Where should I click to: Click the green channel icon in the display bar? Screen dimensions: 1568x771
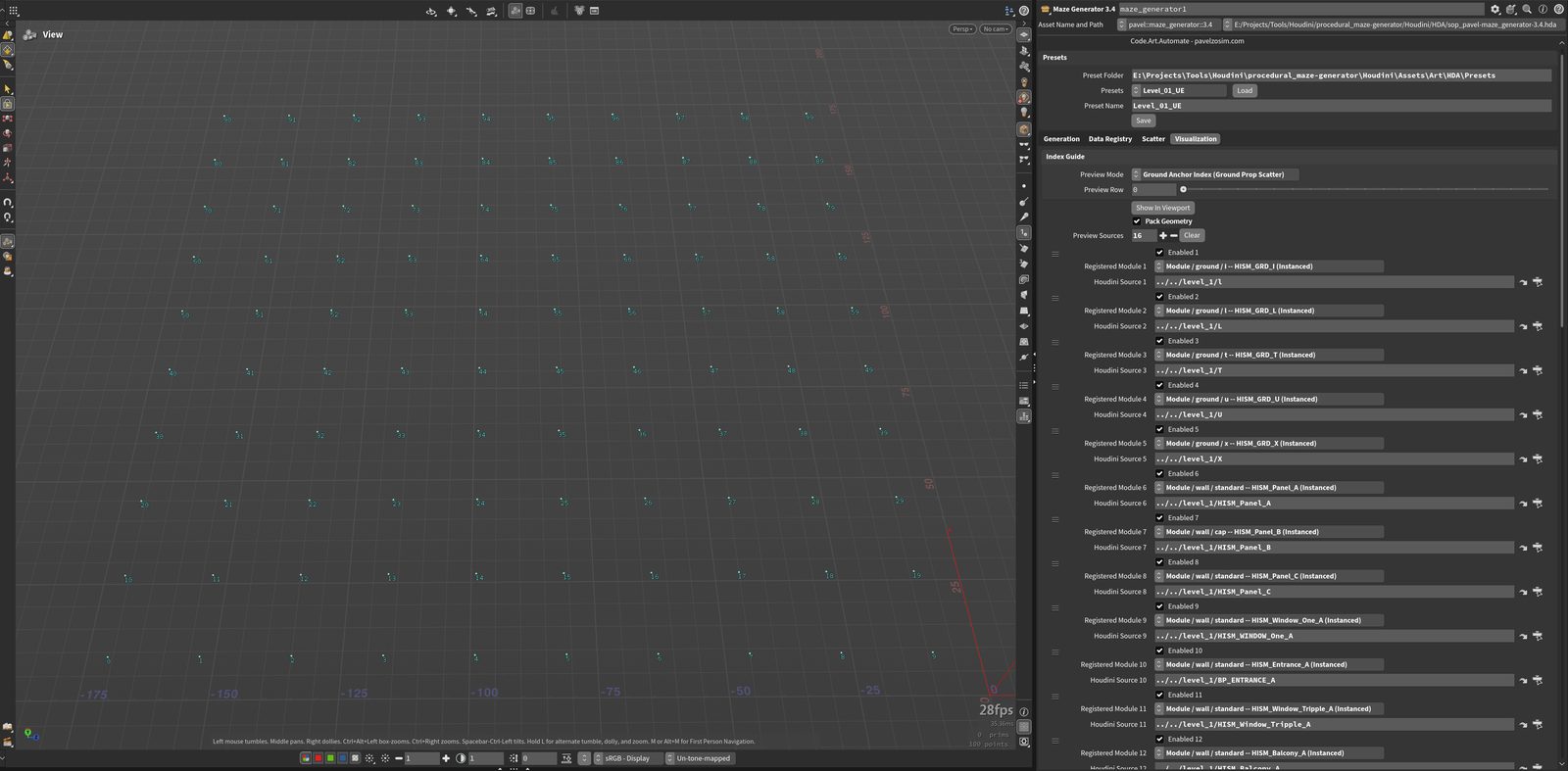330,758
